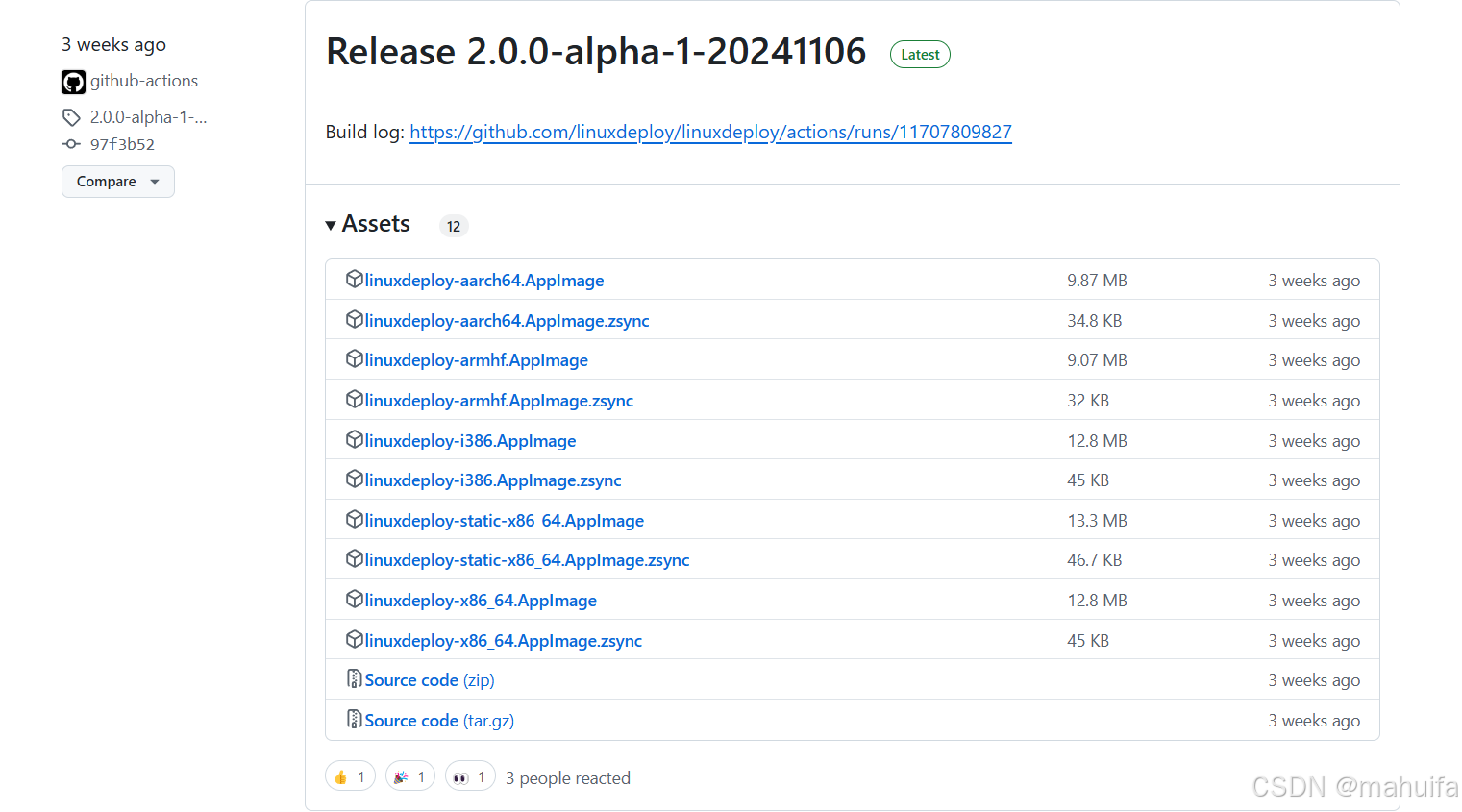The width and height of the screenshot is (1462, 812).
Task: Click the 9.87 MB file size
Action: 1097,281
